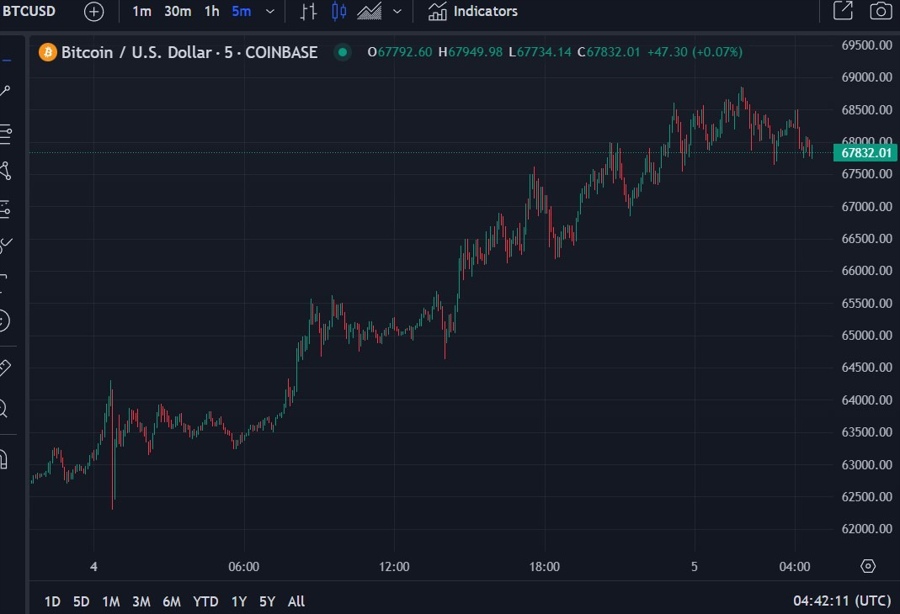
Task: Open chart in popup window
Action: click(x=843, y=10)
